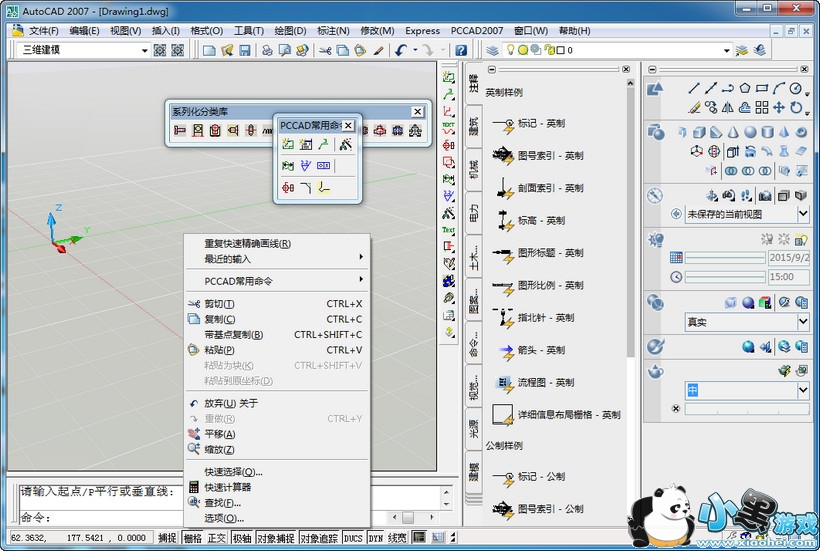Screen dimensions: 820x551
Task: Click 选项(O)... in context menu
Action: tap(224, 518)
